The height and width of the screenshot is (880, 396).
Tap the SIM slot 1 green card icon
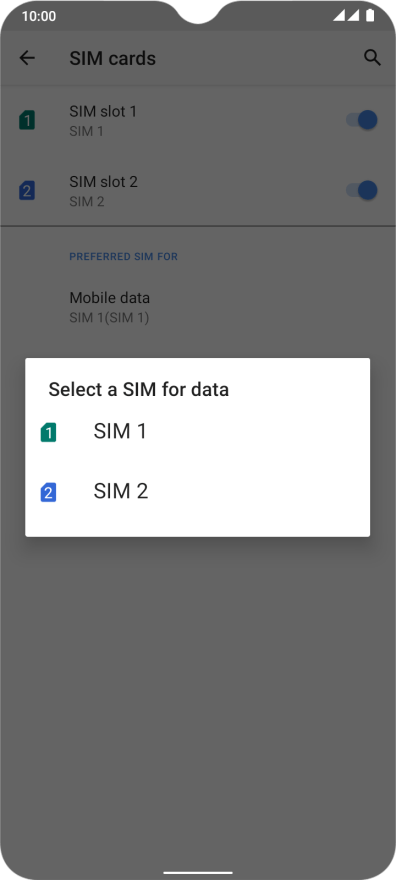point(27,120)
